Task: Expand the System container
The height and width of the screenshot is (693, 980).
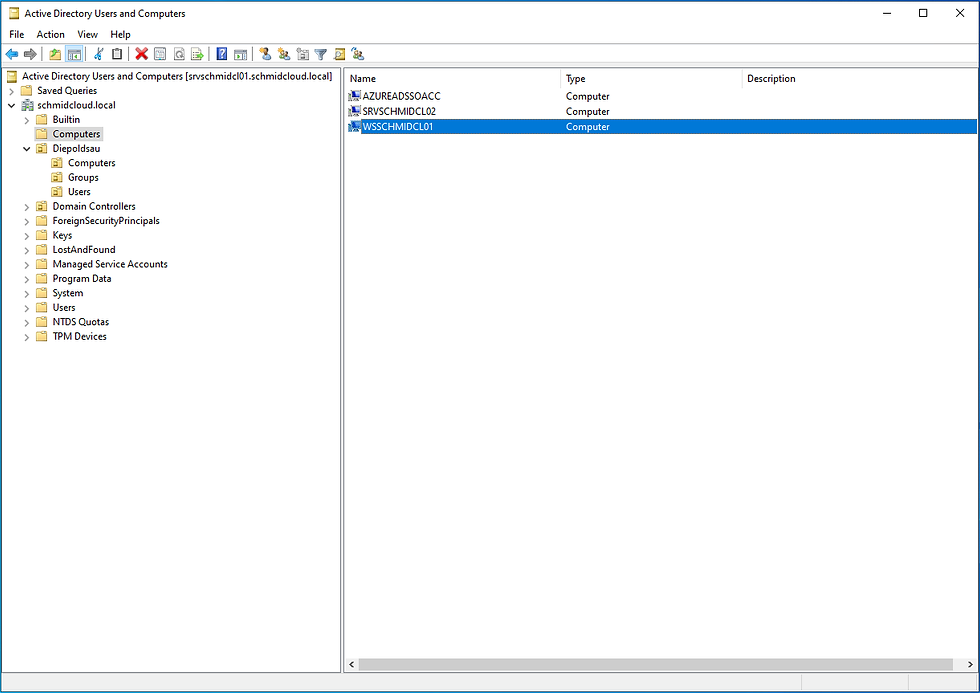Action: (x=26, y=294)
